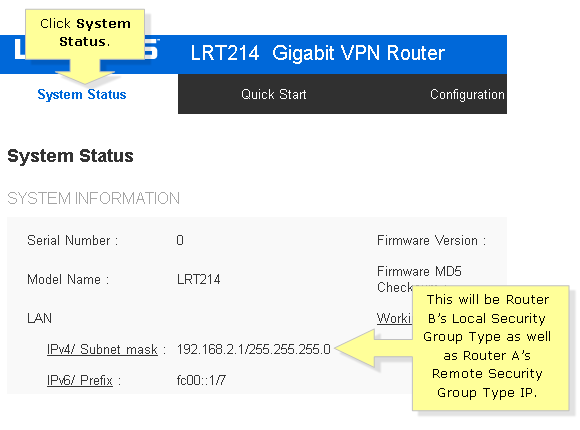Screen dimensions: 580x430
Task: Click the partially hidden Working link
Action: 394,318
